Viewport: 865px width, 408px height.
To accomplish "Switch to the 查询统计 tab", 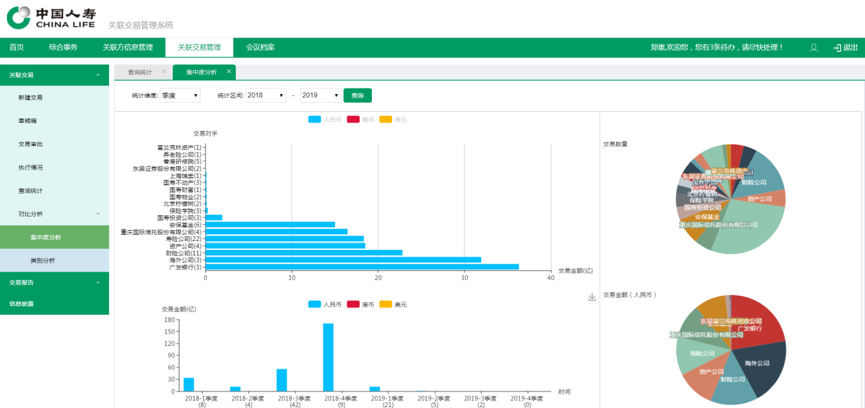I will coord(141,72).
